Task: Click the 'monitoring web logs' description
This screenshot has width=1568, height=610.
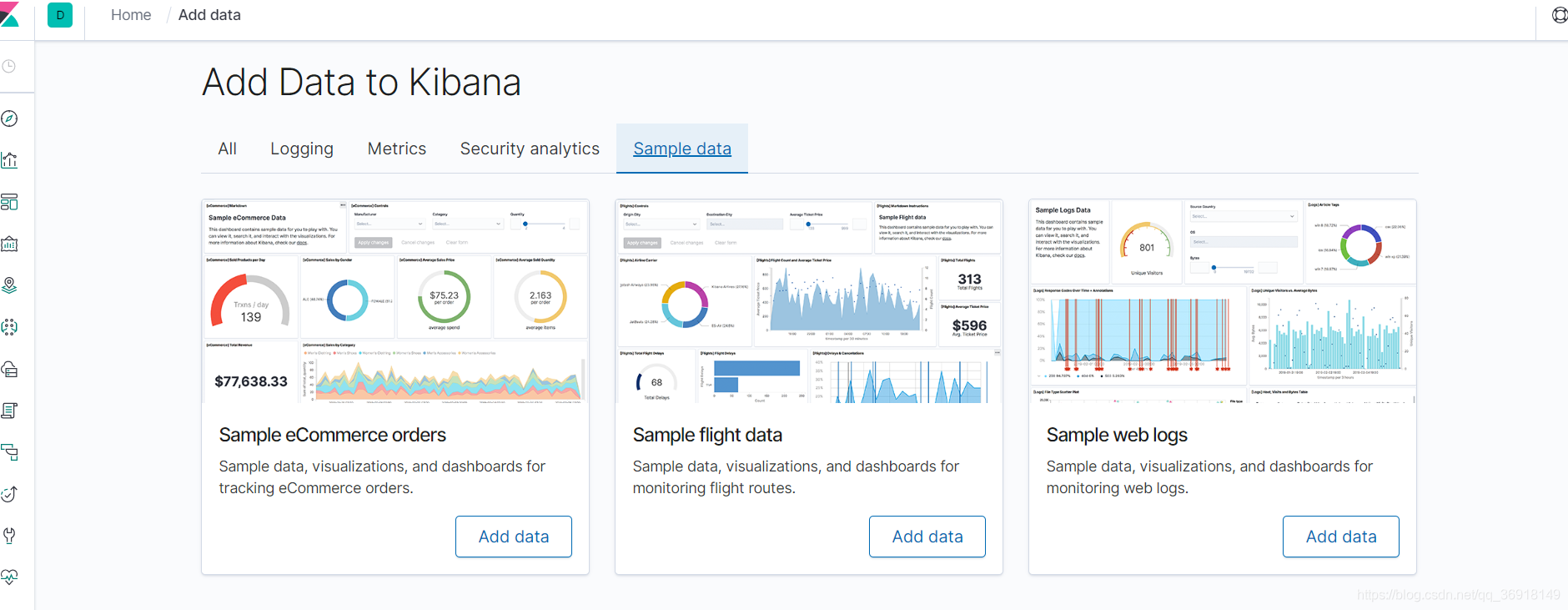Action: tap(1209, 477)
